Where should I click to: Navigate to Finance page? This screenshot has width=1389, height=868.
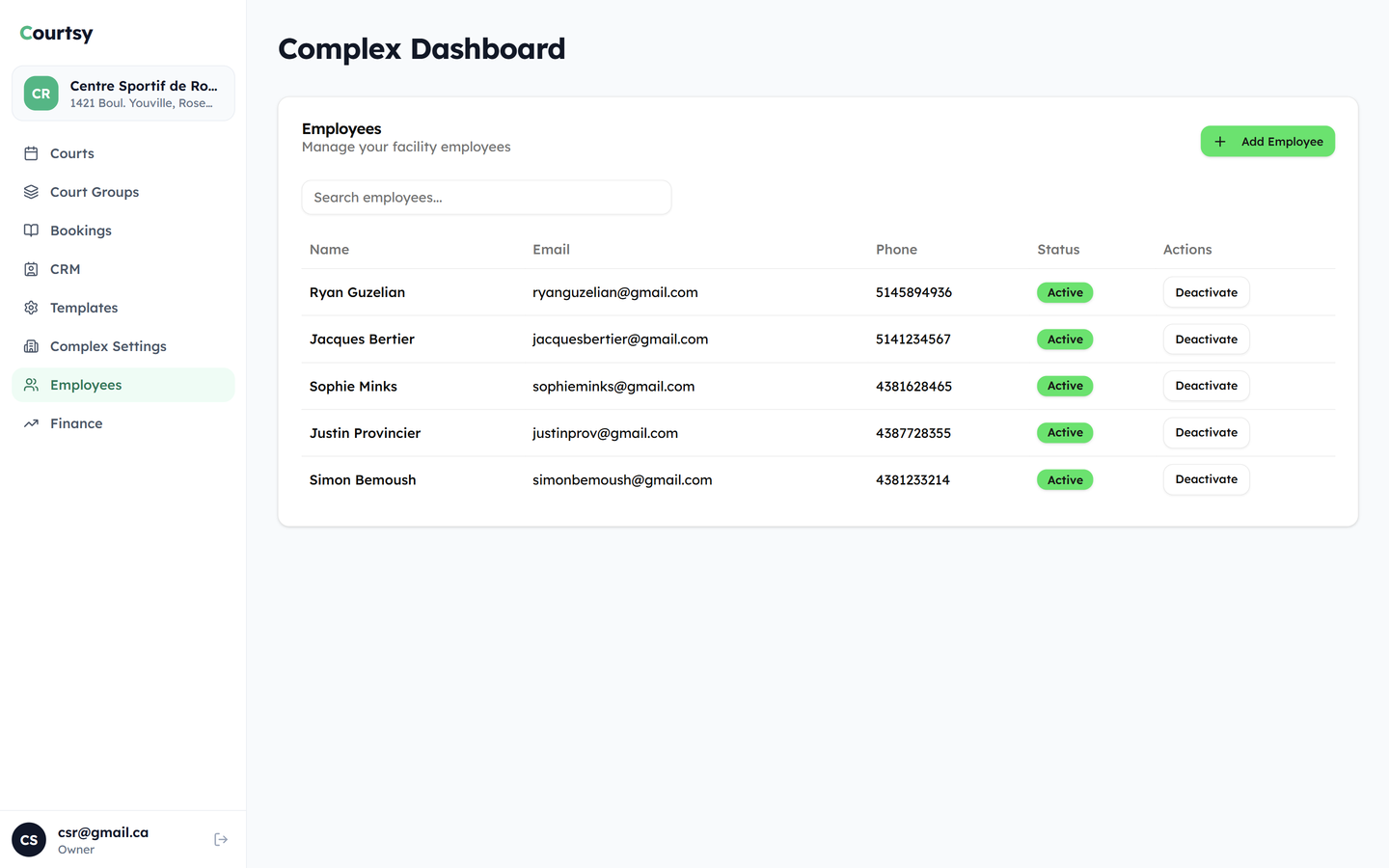(x=123, y=423)
